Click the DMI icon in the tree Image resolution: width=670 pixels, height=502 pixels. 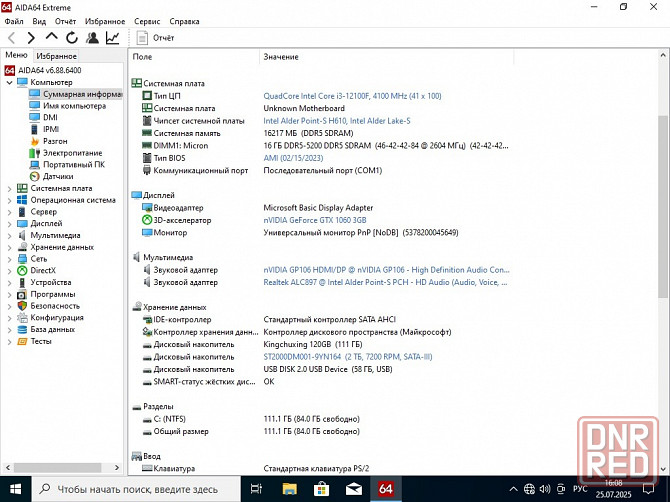click(x=35, y=117)
